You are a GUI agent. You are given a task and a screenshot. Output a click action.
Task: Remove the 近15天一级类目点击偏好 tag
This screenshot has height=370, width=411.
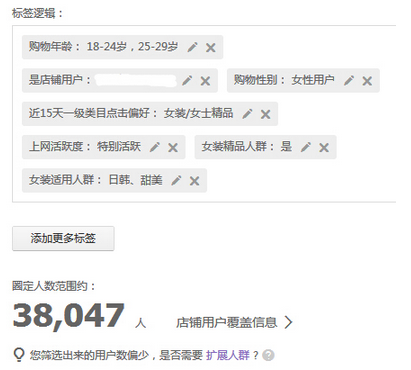point(265,114)
